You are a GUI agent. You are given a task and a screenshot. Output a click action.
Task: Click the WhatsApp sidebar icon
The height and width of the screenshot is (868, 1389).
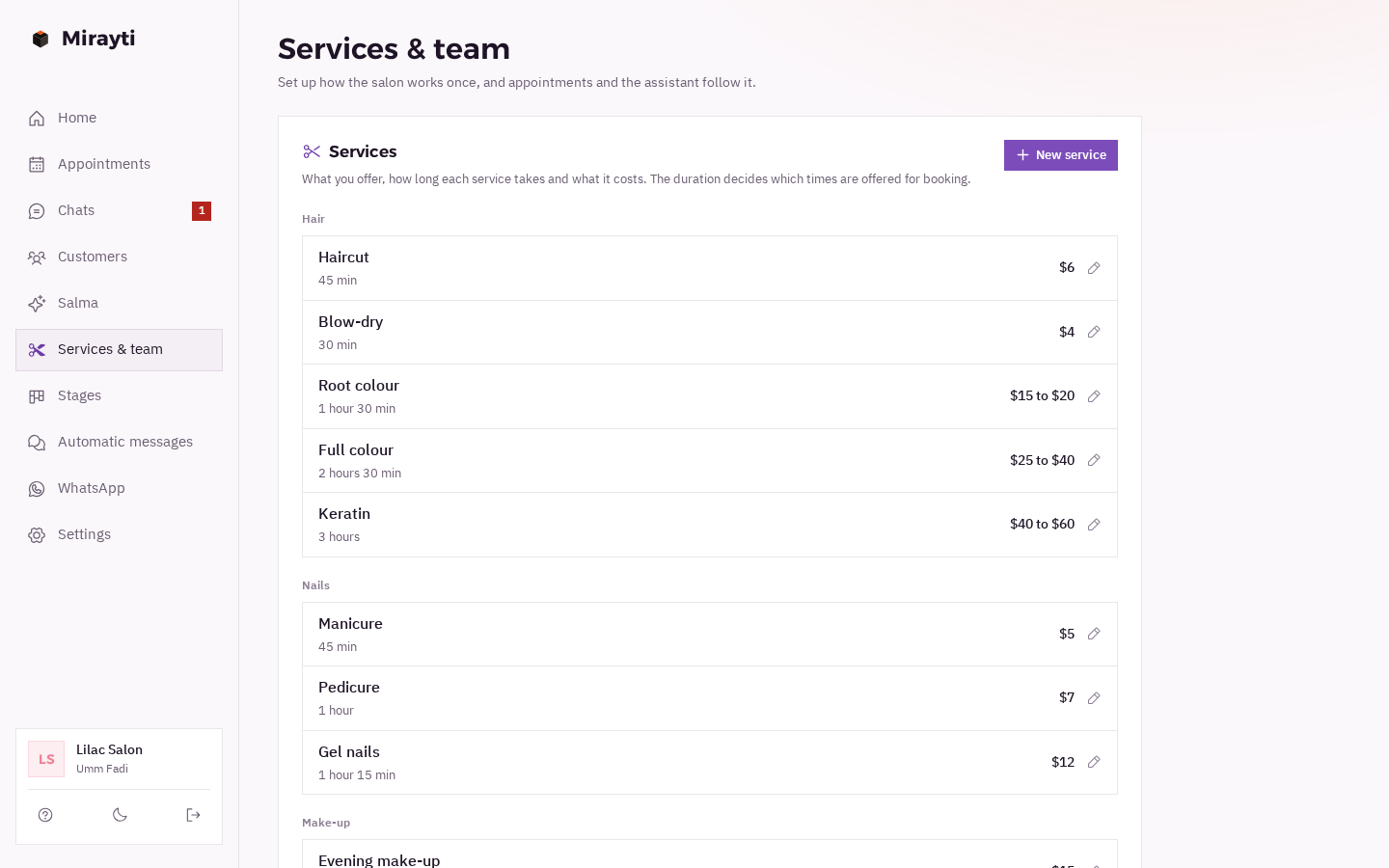point(37,489)
